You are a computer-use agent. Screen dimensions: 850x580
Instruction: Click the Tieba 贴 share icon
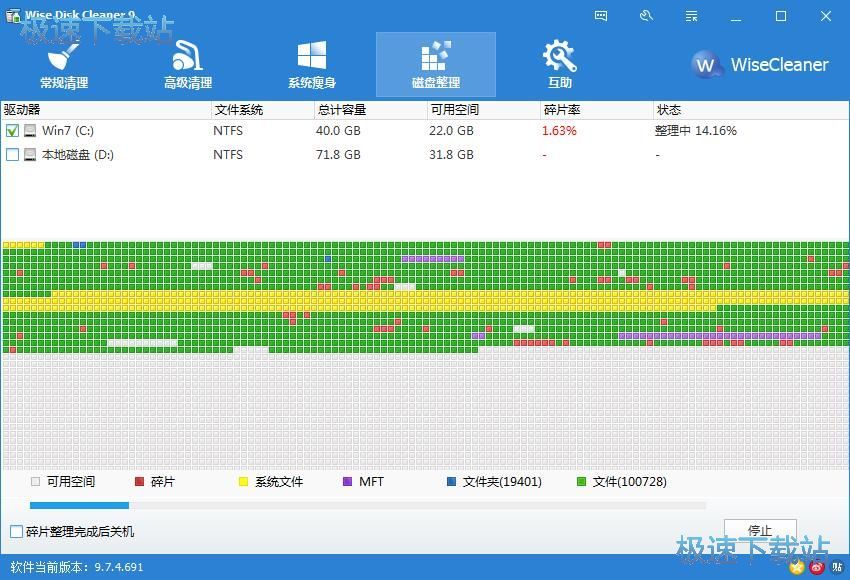click(x=837, y=568)
